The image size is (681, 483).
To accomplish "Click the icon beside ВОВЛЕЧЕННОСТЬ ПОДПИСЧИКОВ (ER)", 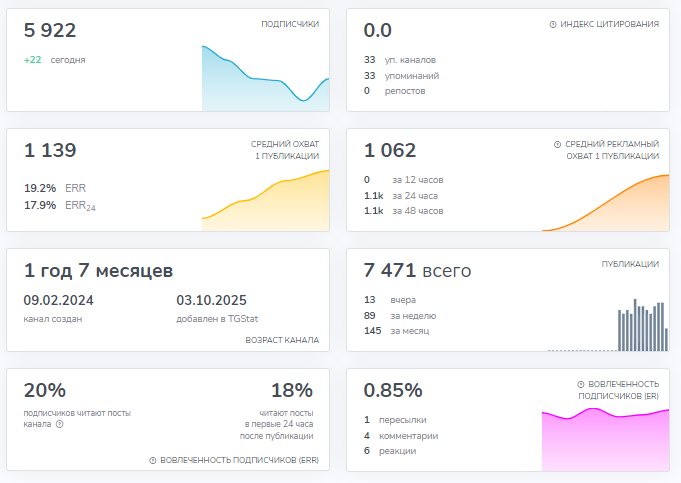I will [581, 384].
